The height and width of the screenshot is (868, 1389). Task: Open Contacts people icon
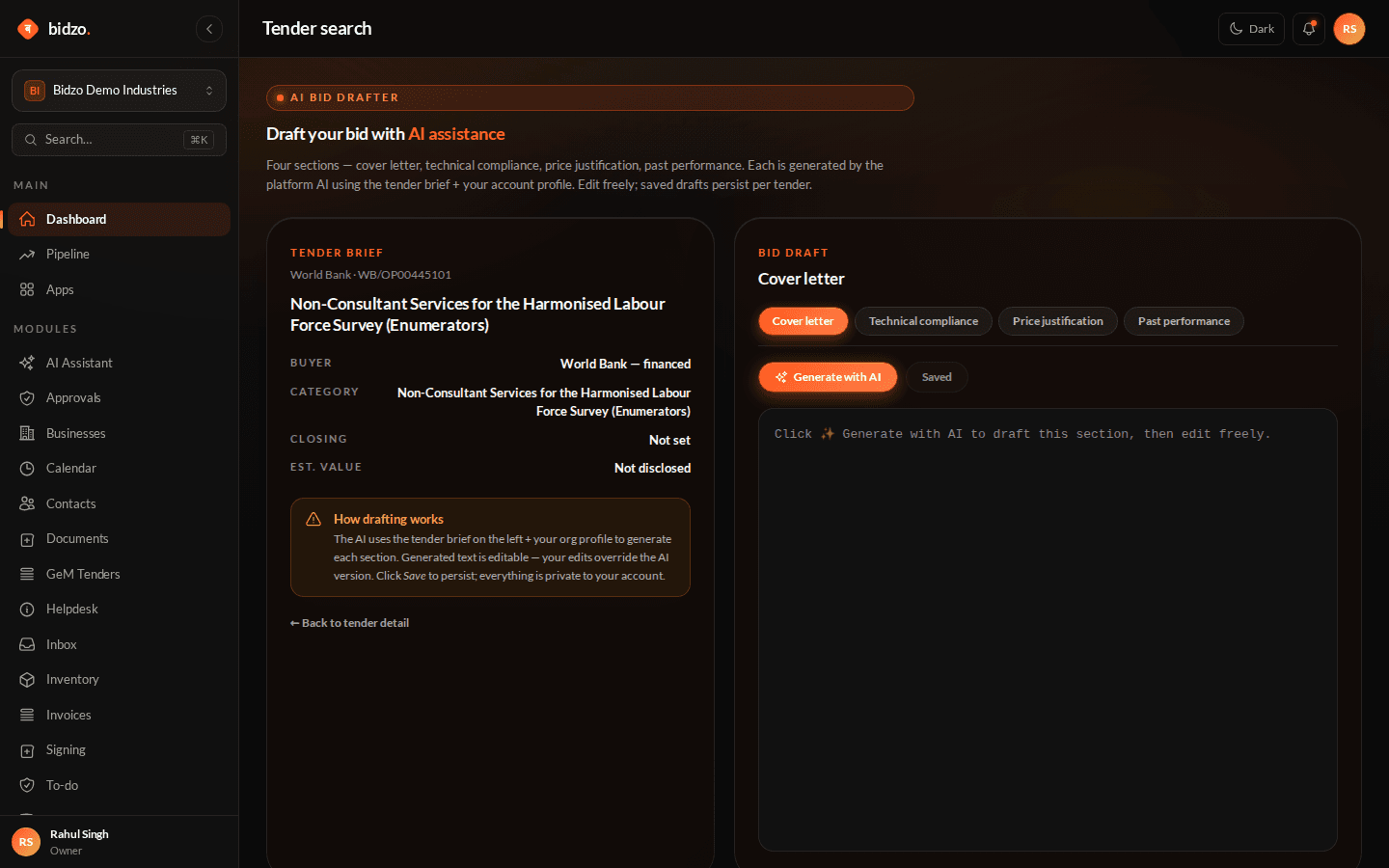pos(27,503)
